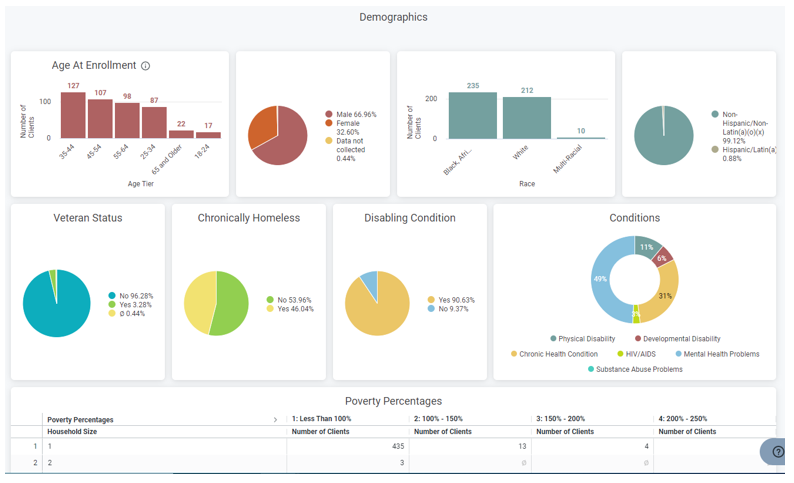Click the 6% Developmental Disability donut segment

662,257
